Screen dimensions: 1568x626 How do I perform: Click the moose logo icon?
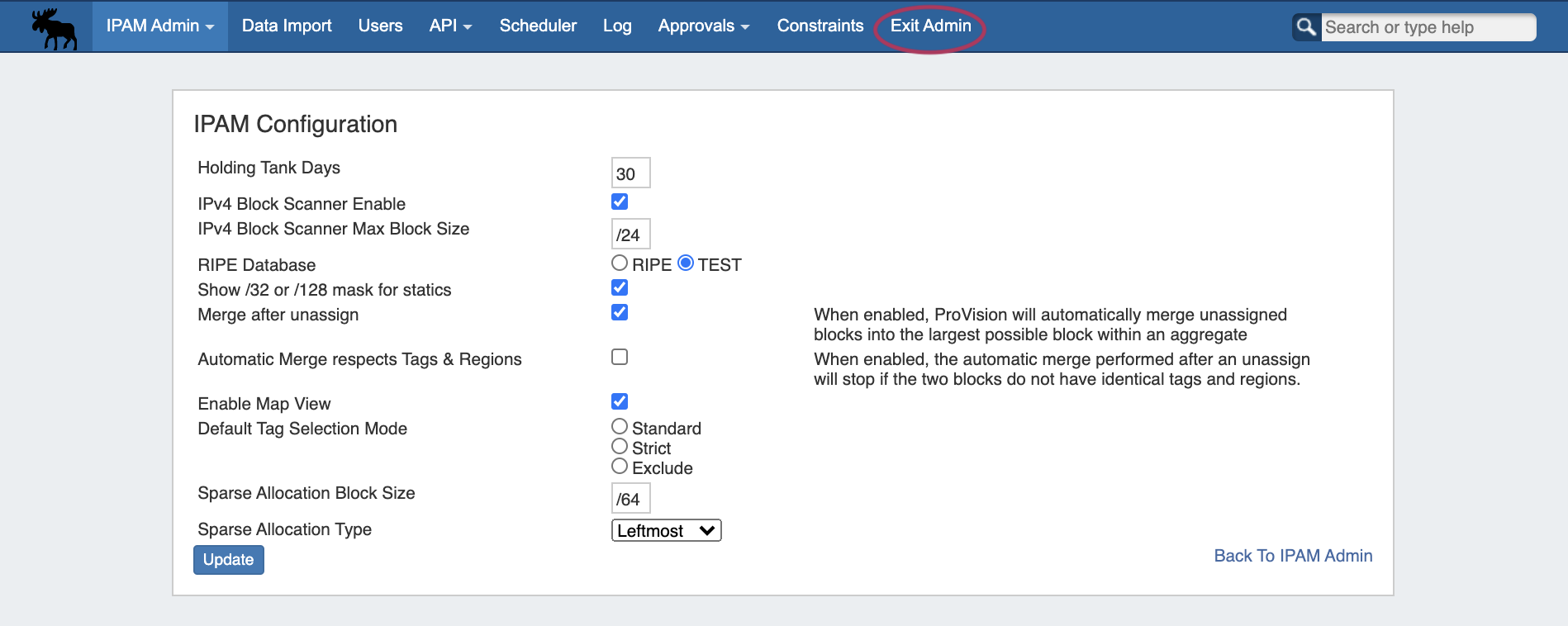point(55,28)
